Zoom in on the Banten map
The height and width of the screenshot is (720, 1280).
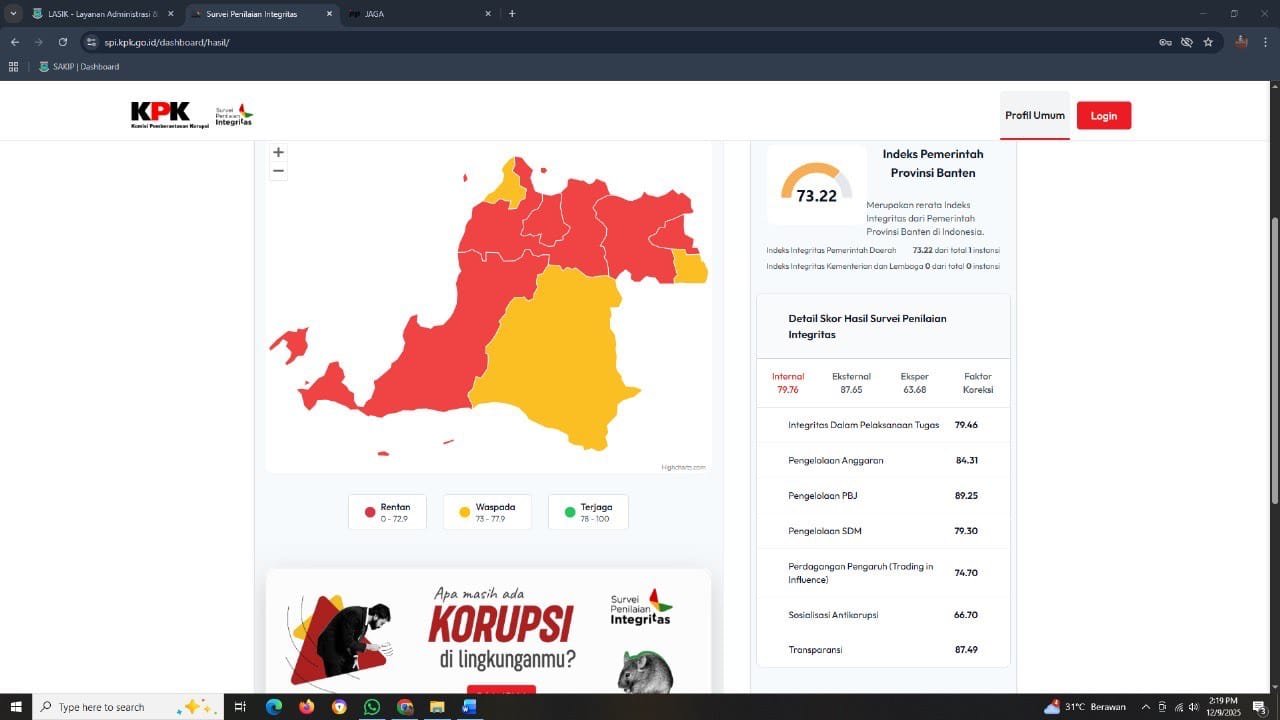278,152
